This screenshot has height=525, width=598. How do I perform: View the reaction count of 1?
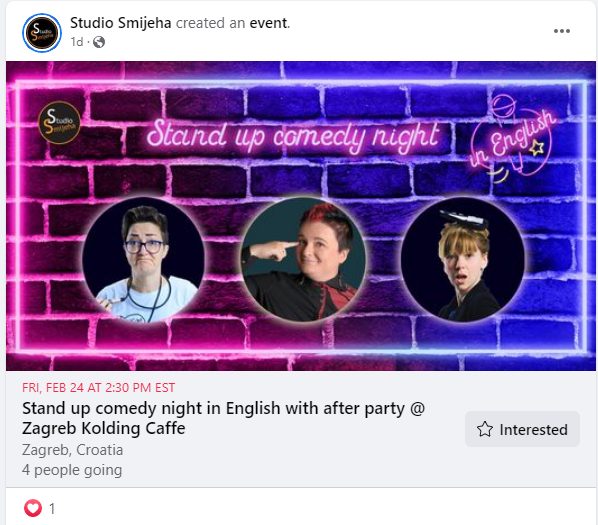pyautogui.click(x=52, y=509)
